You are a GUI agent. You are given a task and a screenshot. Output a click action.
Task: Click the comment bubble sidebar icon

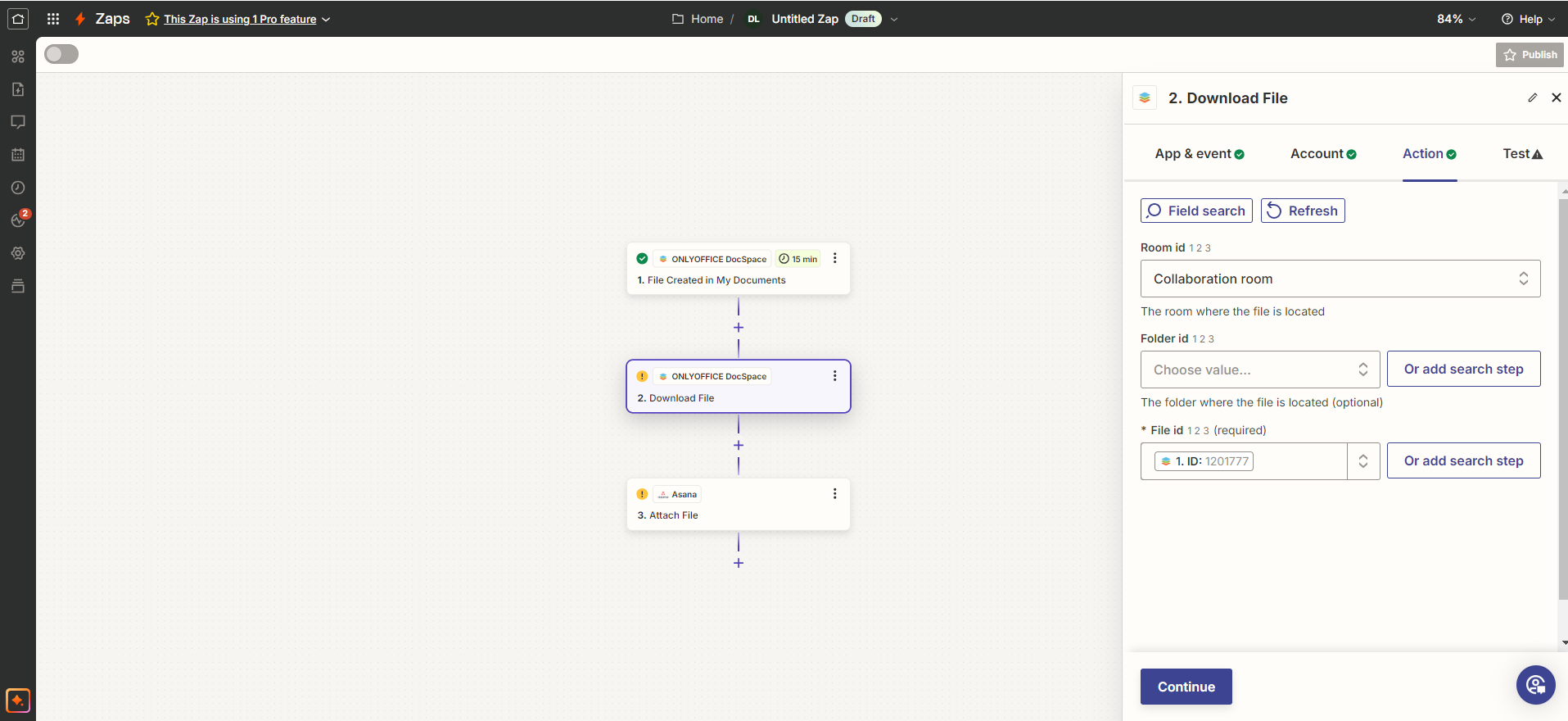click(18, 122)
